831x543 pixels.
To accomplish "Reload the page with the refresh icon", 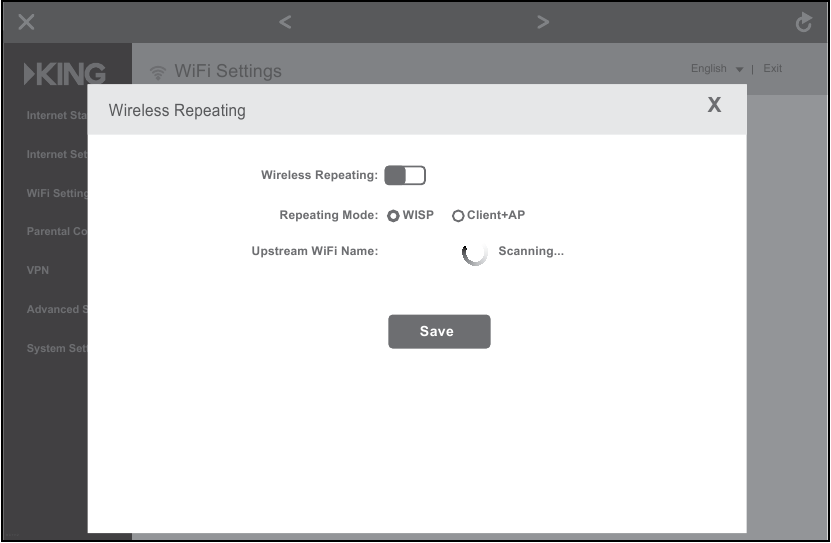I will click(804, 23).
